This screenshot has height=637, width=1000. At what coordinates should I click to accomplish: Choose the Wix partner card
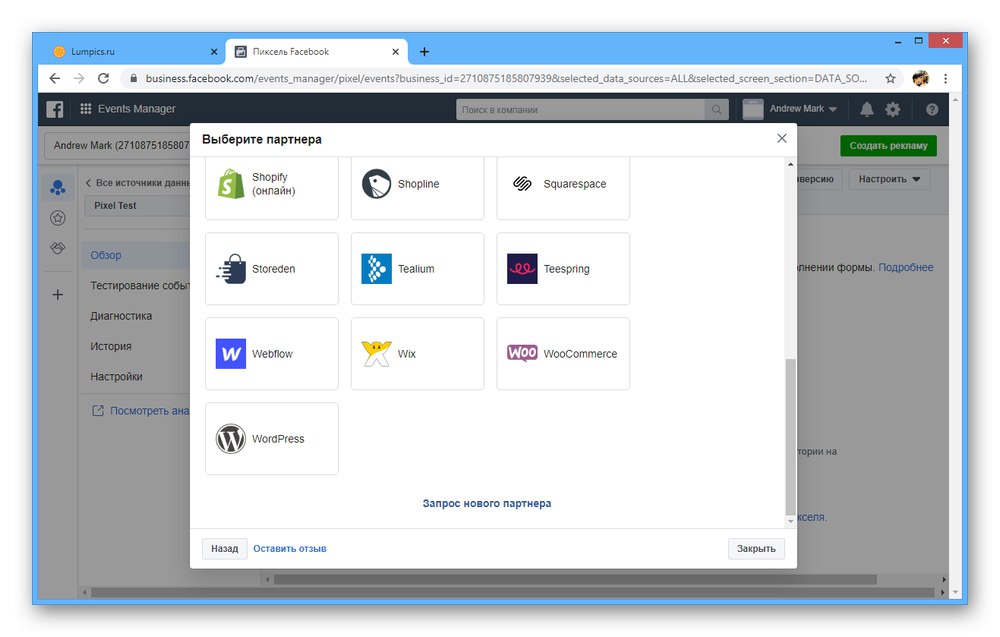417,353
